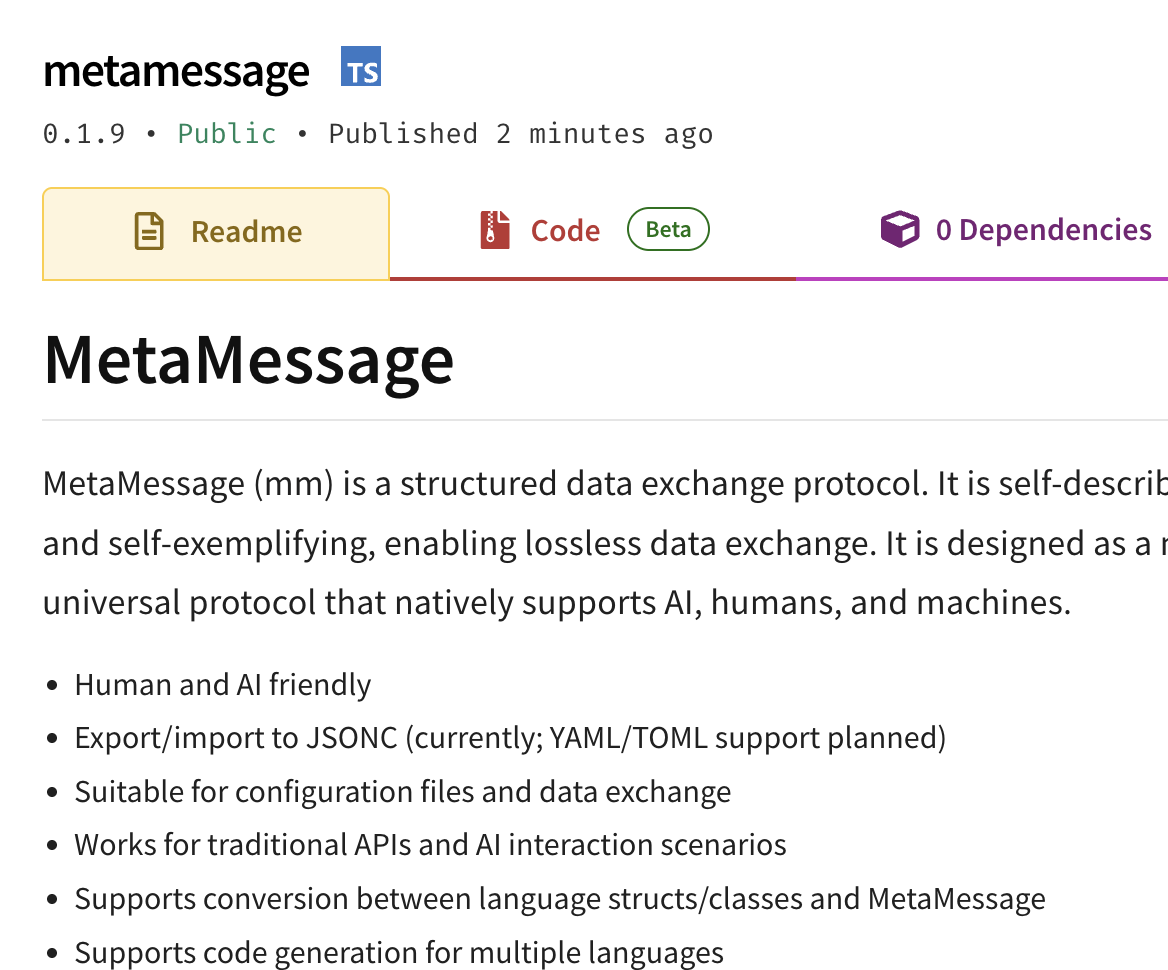Click the Readme document icon

[x=149, y=231]
